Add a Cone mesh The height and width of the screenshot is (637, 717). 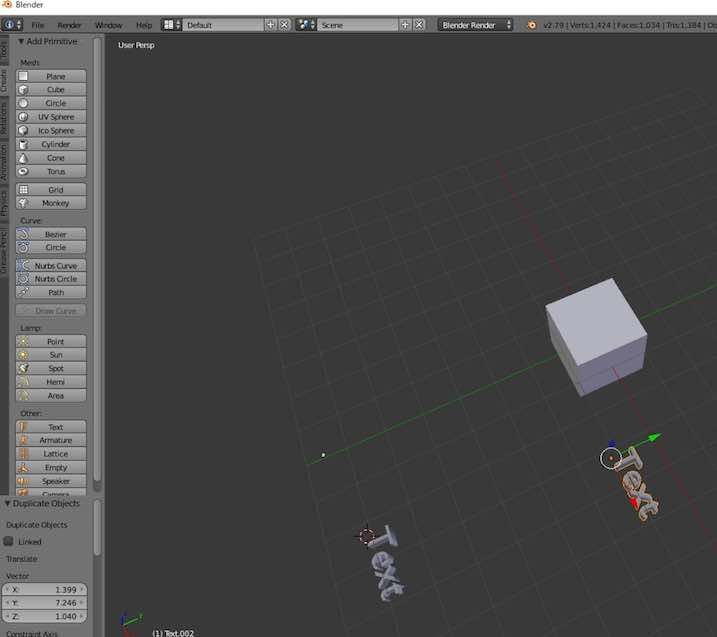[51, 158]
